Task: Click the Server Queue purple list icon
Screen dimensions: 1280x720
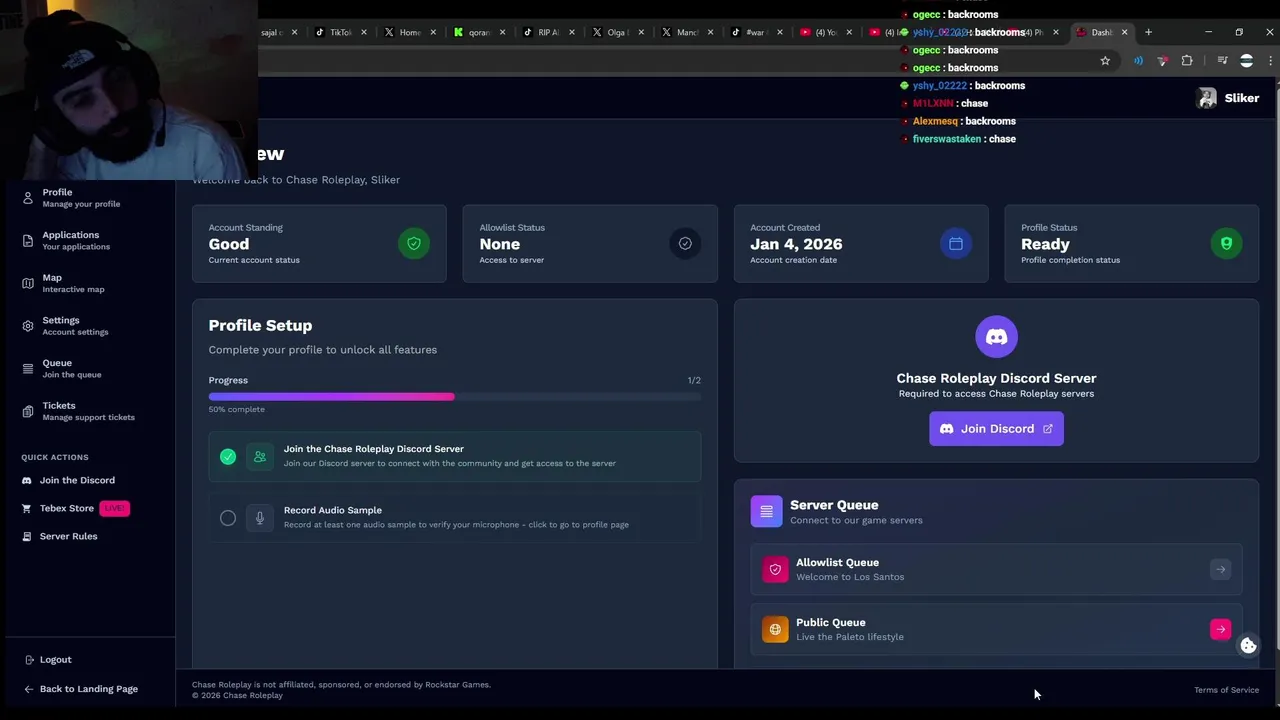Action: (x=766, y=511)
